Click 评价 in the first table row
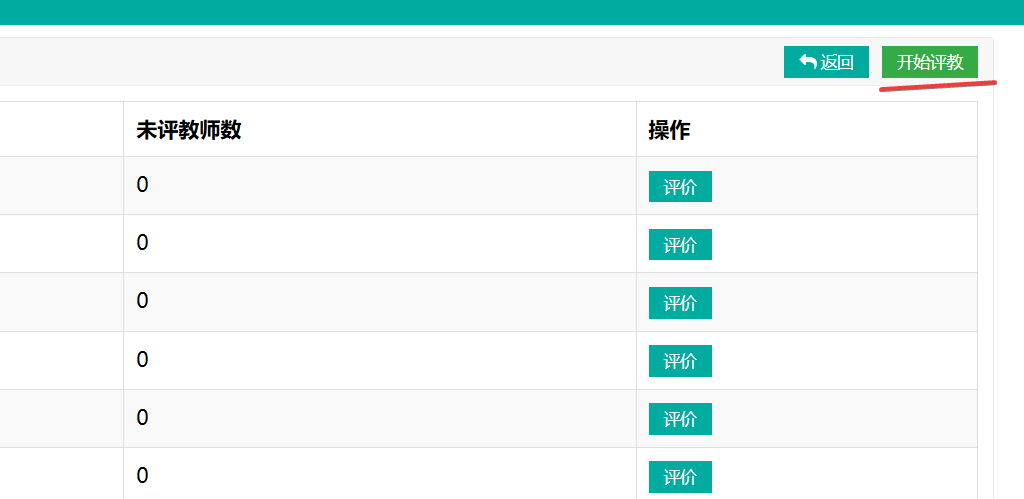The image size is (1024, 499). (x=680, y=187)
